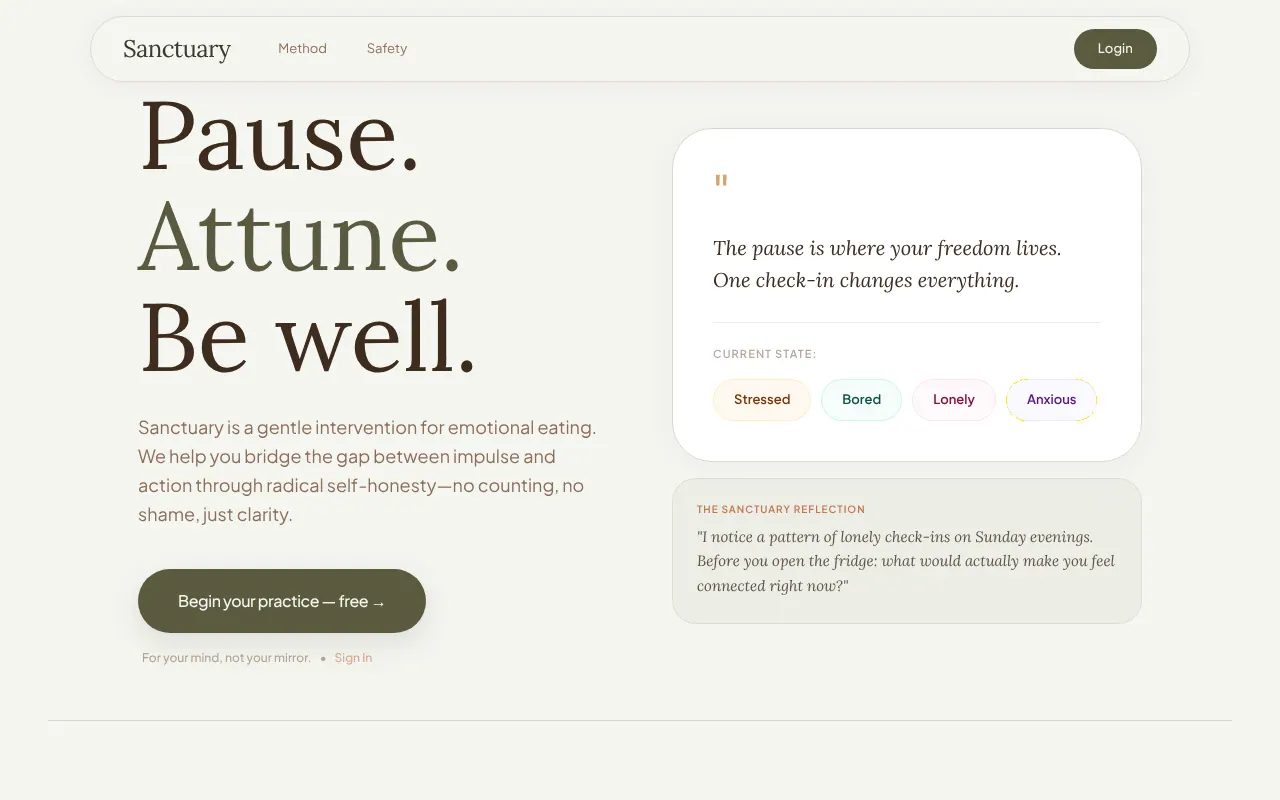The width and height of the screenshot is (1280, 800).
Task: Follow the Sign in link
Action: point(353,658)
